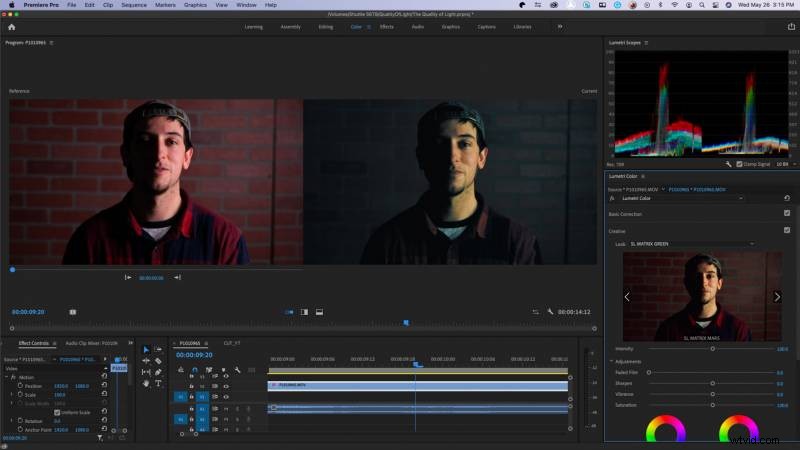Click Linked Selection icon in timeline
The image size is (800, 450).
[209, 369]
